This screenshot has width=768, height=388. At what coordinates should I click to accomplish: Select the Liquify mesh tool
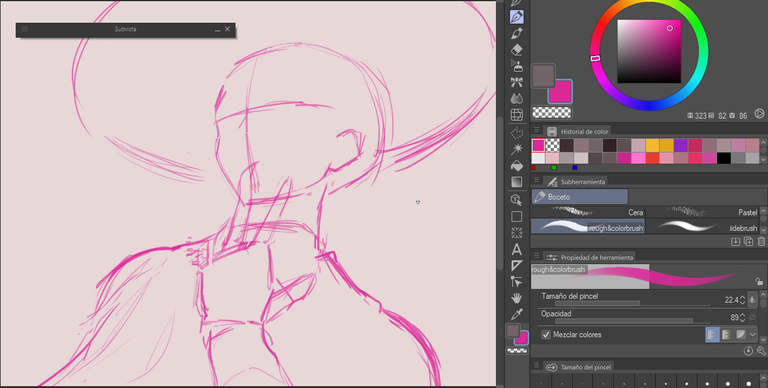coord(516,115)
